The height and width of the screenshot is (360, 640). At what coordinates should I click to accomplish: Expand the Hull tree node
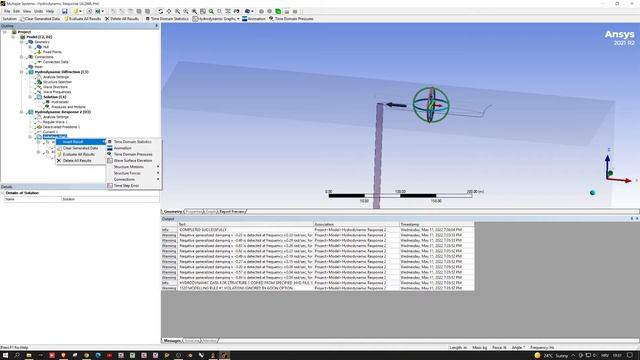point(30,47)
